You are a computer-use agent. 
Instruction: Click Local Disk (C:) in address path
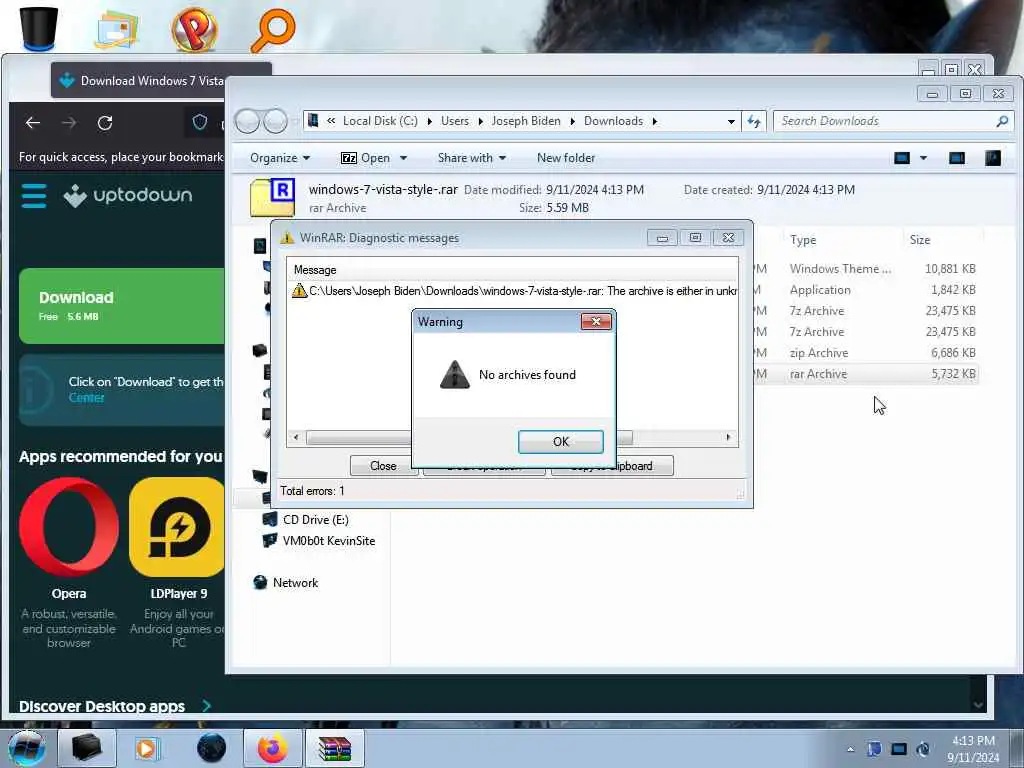coord(379,121)
